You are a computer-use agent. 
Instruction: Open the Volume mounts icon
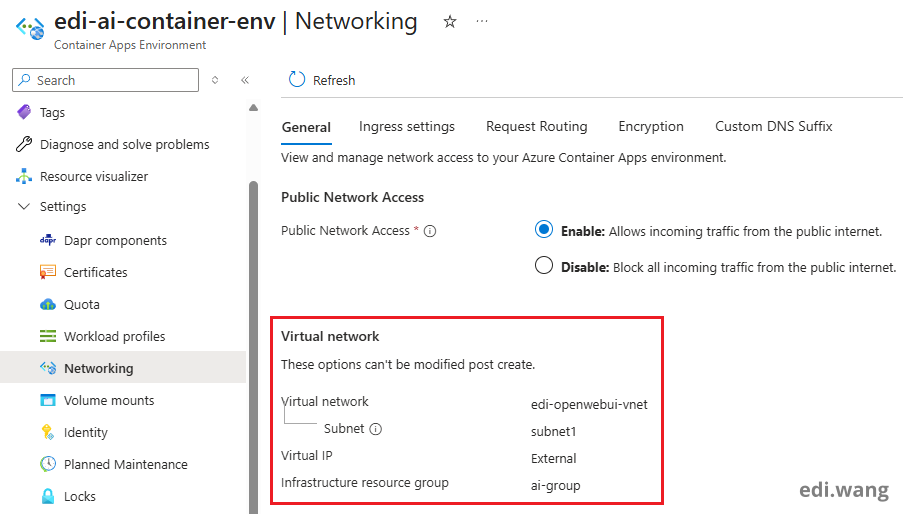point(48,401)
